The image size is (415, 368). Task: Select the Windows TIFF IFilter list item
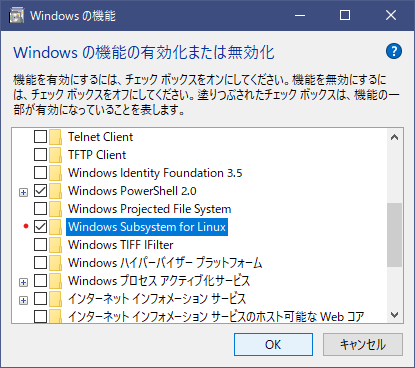(121, 245)
